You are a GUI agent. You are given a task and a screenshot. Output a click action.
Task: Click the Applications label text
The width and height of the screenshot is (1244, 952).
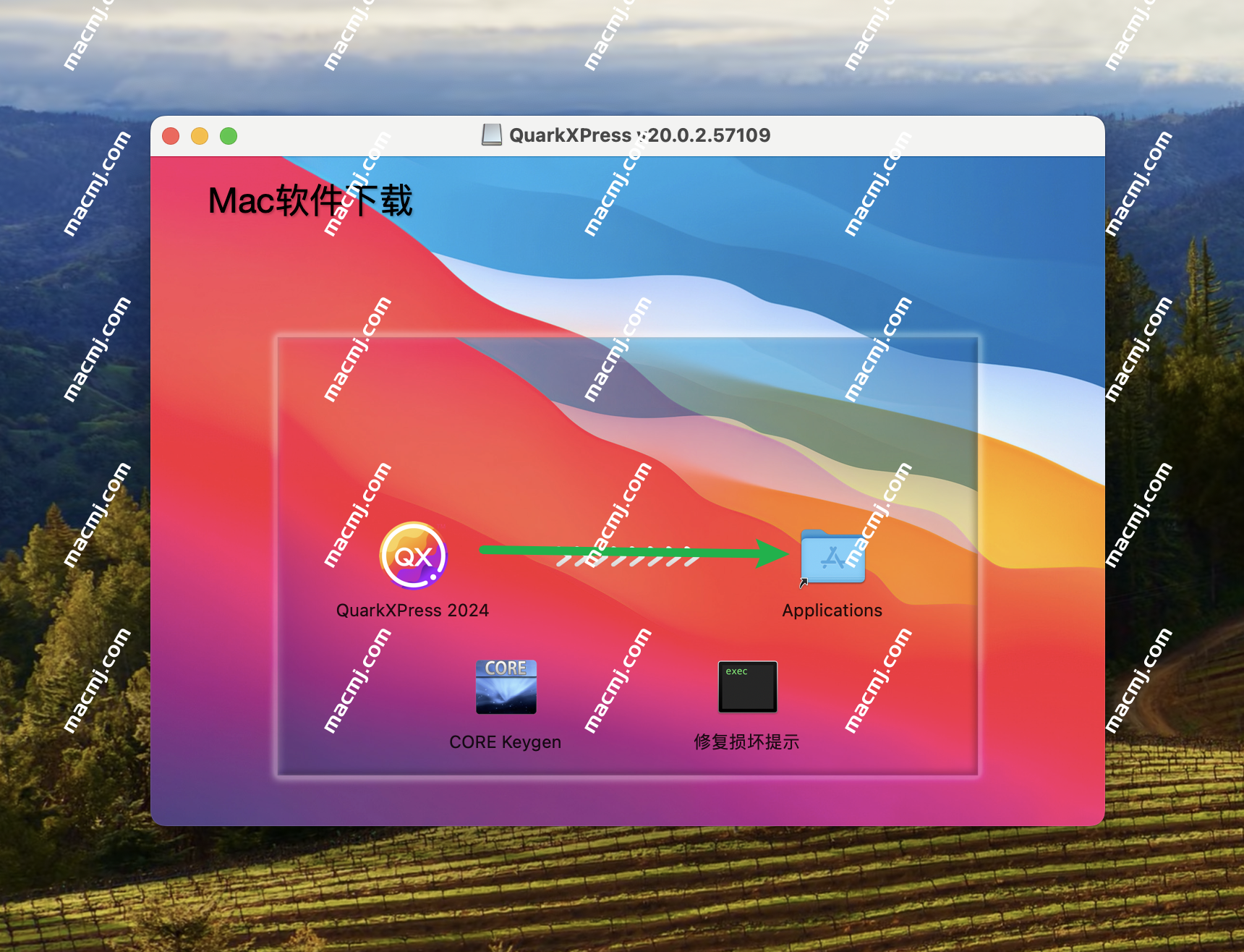point(832,611)
